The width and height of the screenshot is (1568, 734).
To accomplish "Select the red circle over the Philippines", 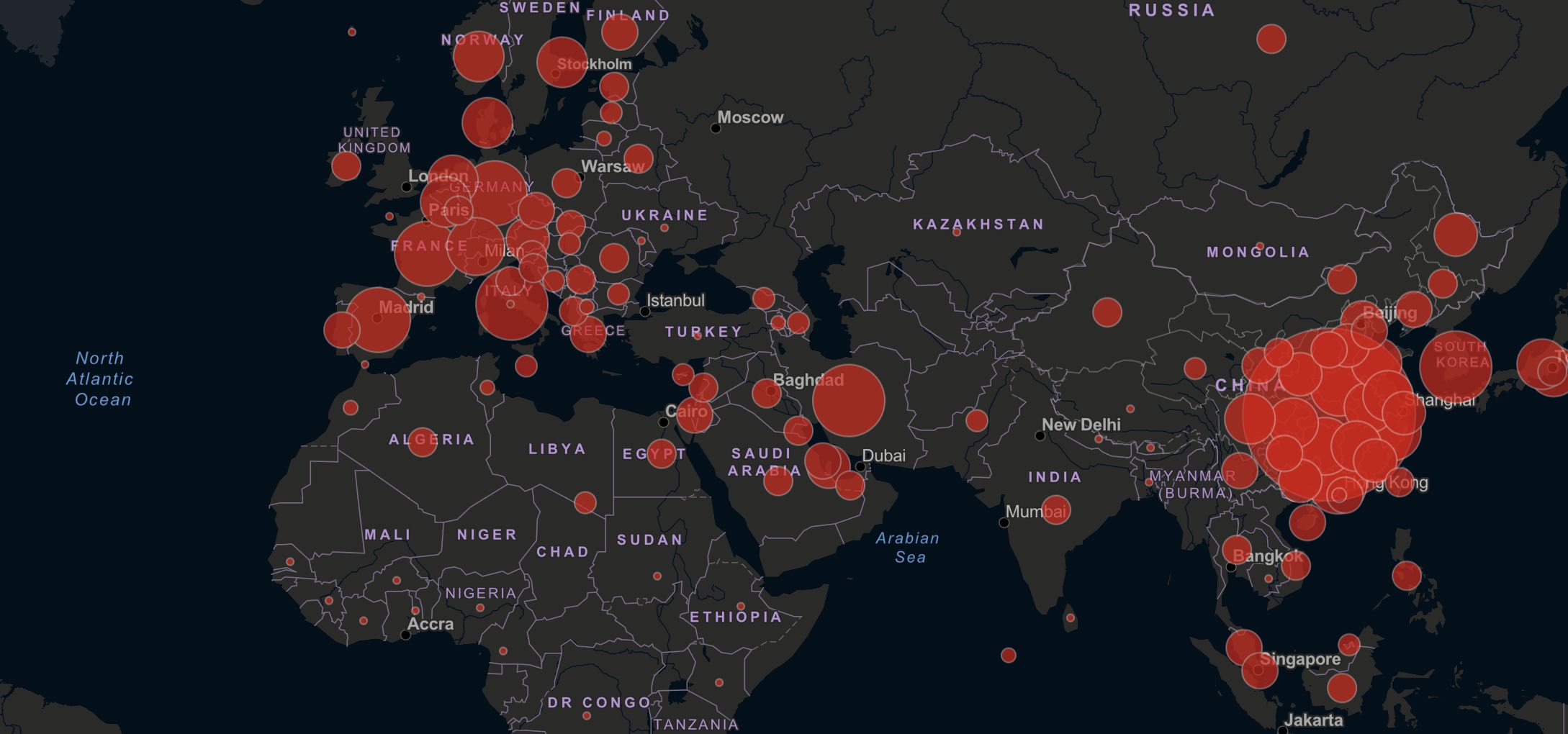I will pos(1406,576).
